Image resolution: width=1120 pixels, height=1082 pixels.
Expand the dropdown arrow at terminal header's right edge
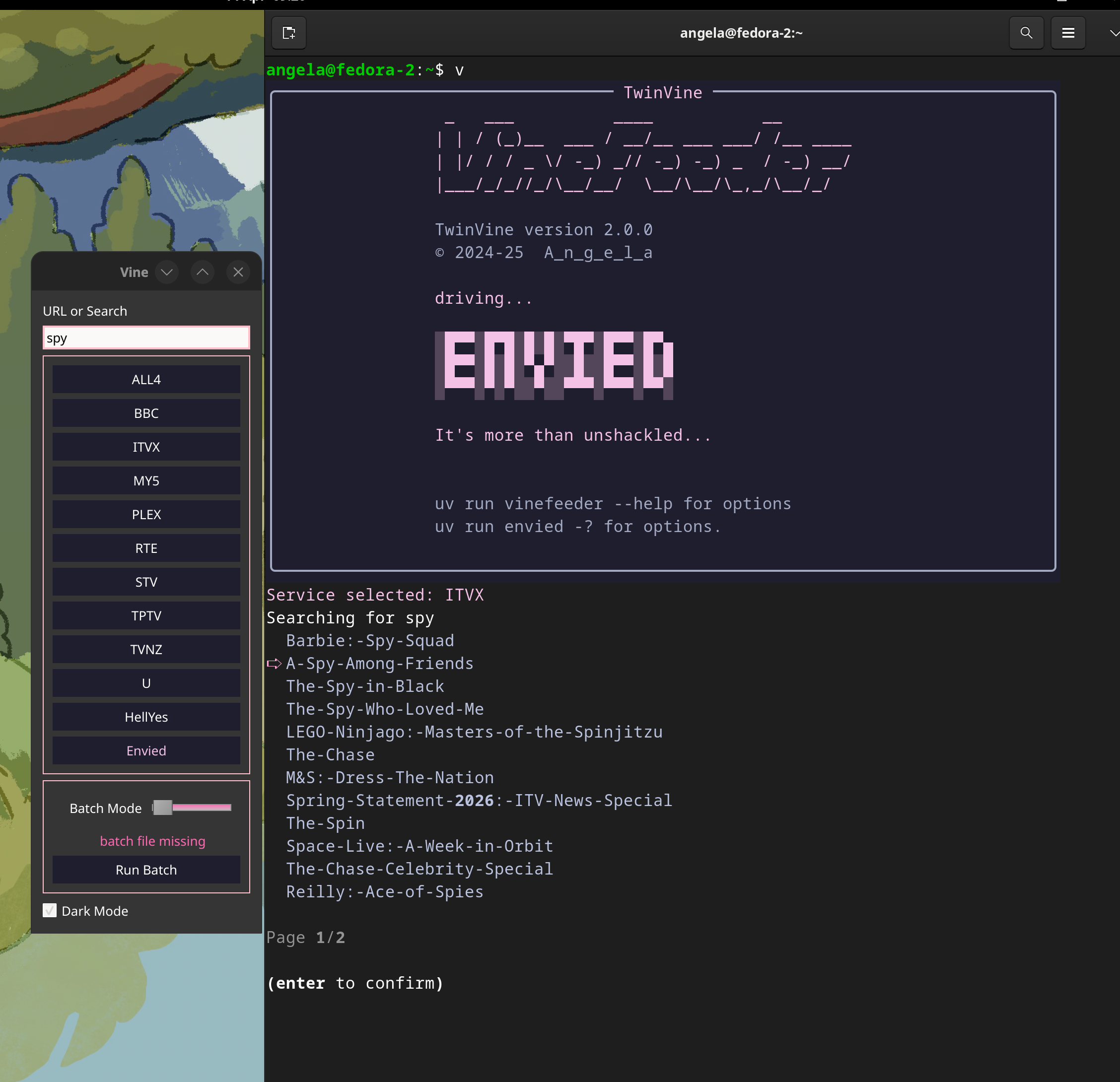click(1114, 33)
